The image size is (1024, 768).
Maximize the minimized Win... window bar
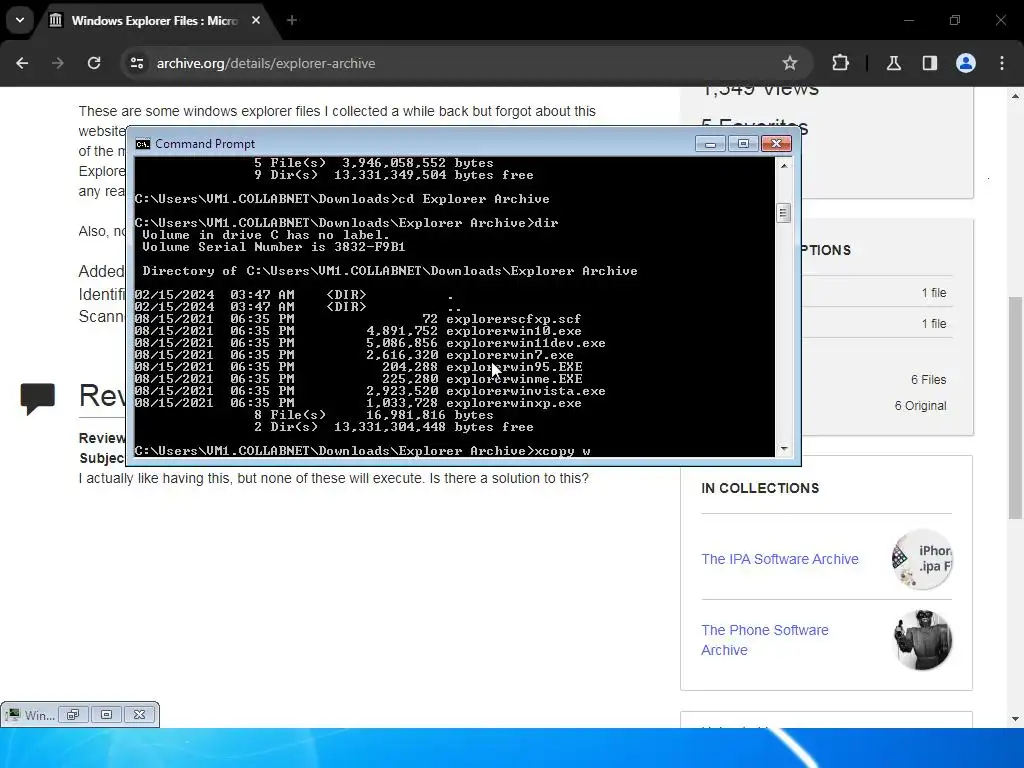click(x=106, y=714)
